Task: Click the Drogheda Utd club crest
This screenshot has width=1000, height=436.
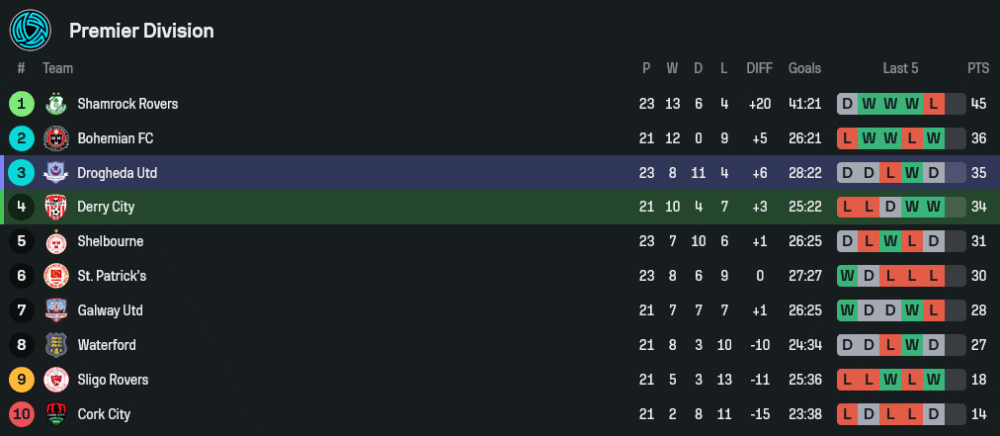Action: click(x=55, y=173)
